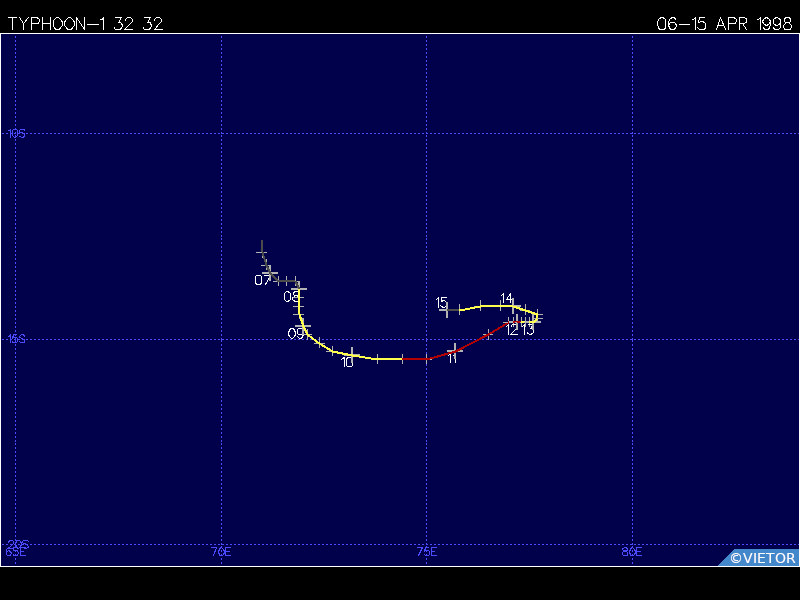Click the 10S latitude label
Screen dimensions: 800x600
pyautogui.click(x=16, y=134)
